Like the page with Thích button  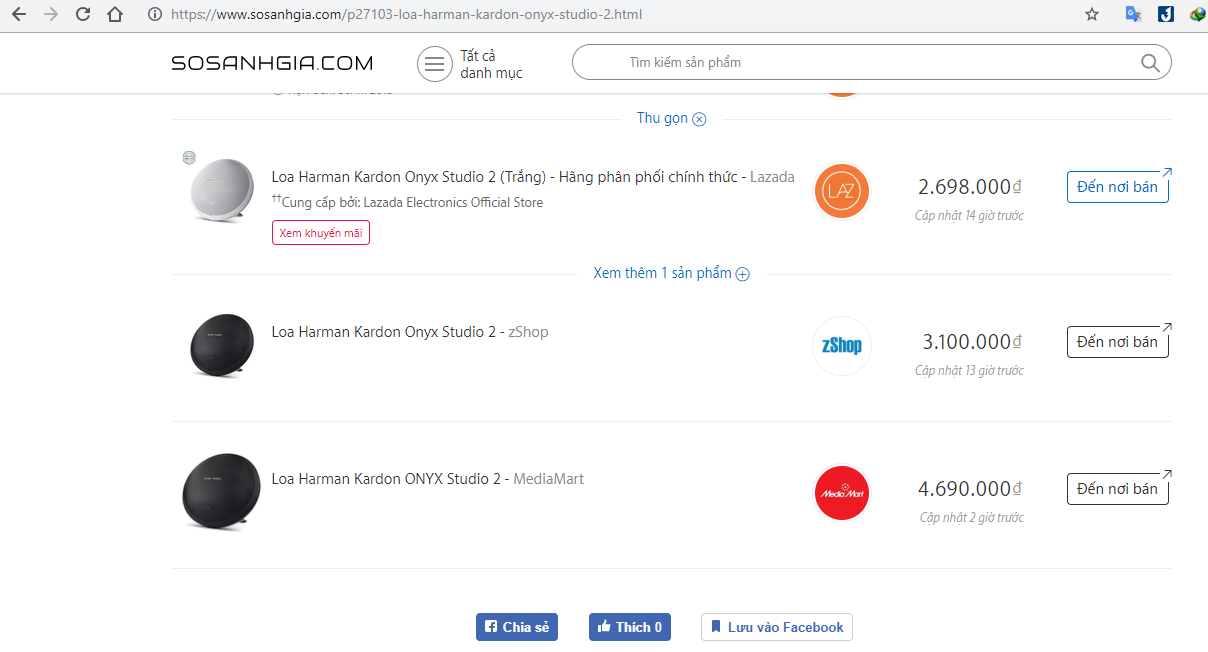[x=629, y=627]
